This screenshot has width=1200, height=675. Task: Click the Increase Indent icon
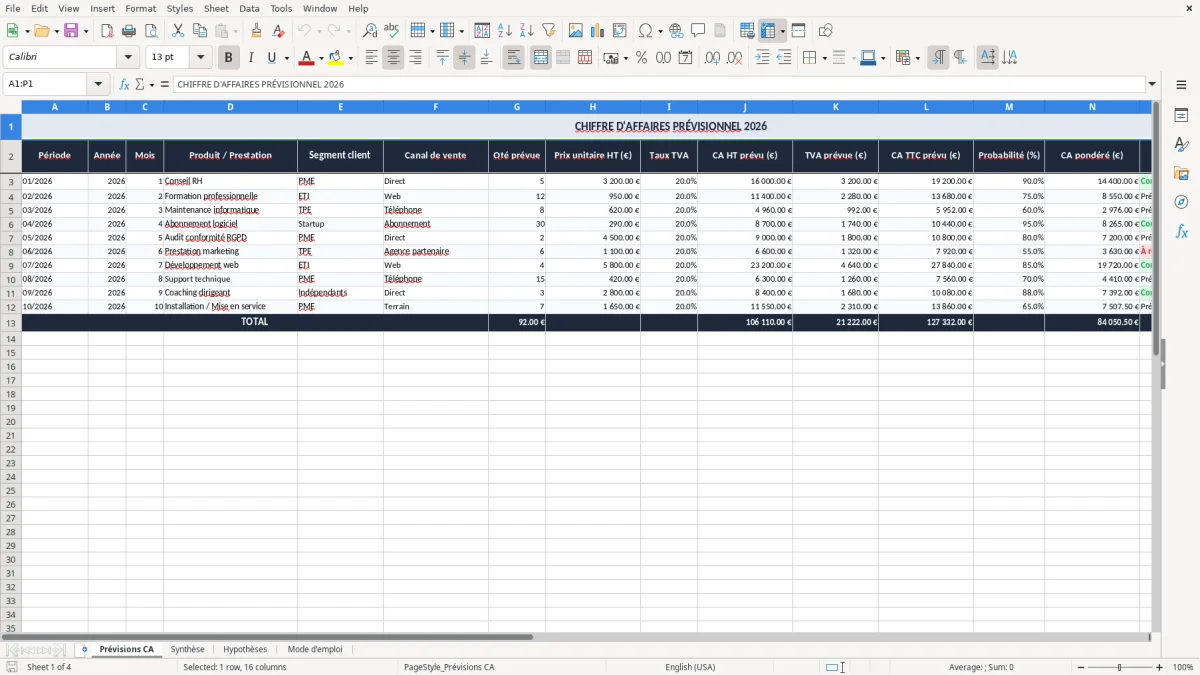click(x=762, y=58)
